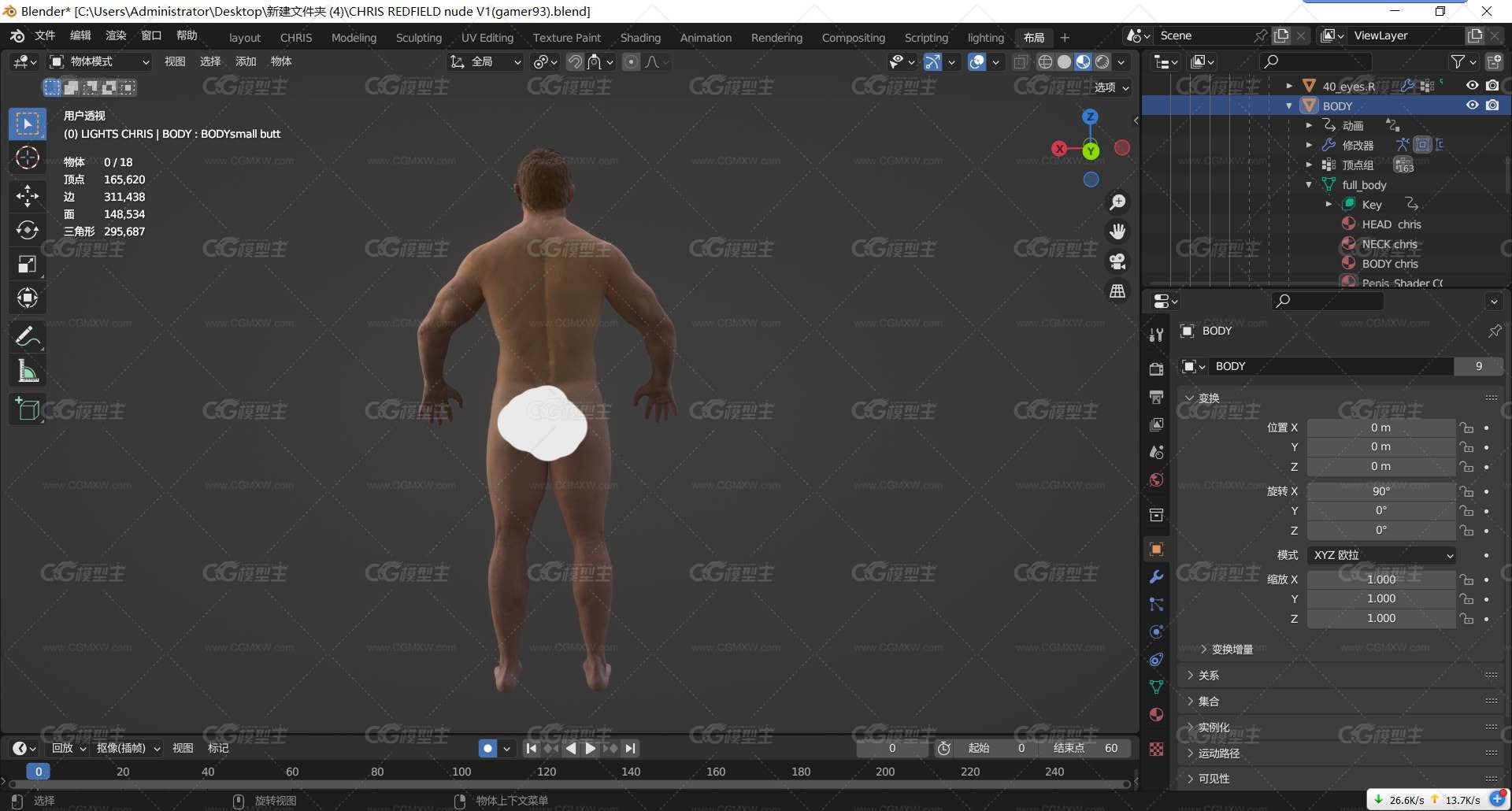The image size is (1512, 811).
Task: Open the Particles properties tab
Action: click(x=1156, y=604)
